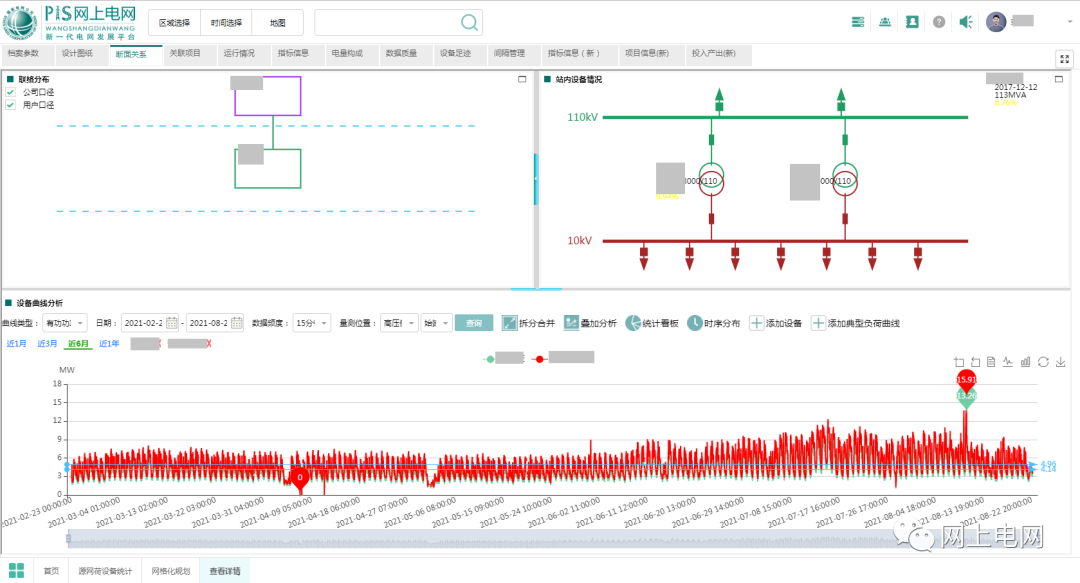
Task: Maximize the 站内设备情况 panel
Action: (1059, 79)
